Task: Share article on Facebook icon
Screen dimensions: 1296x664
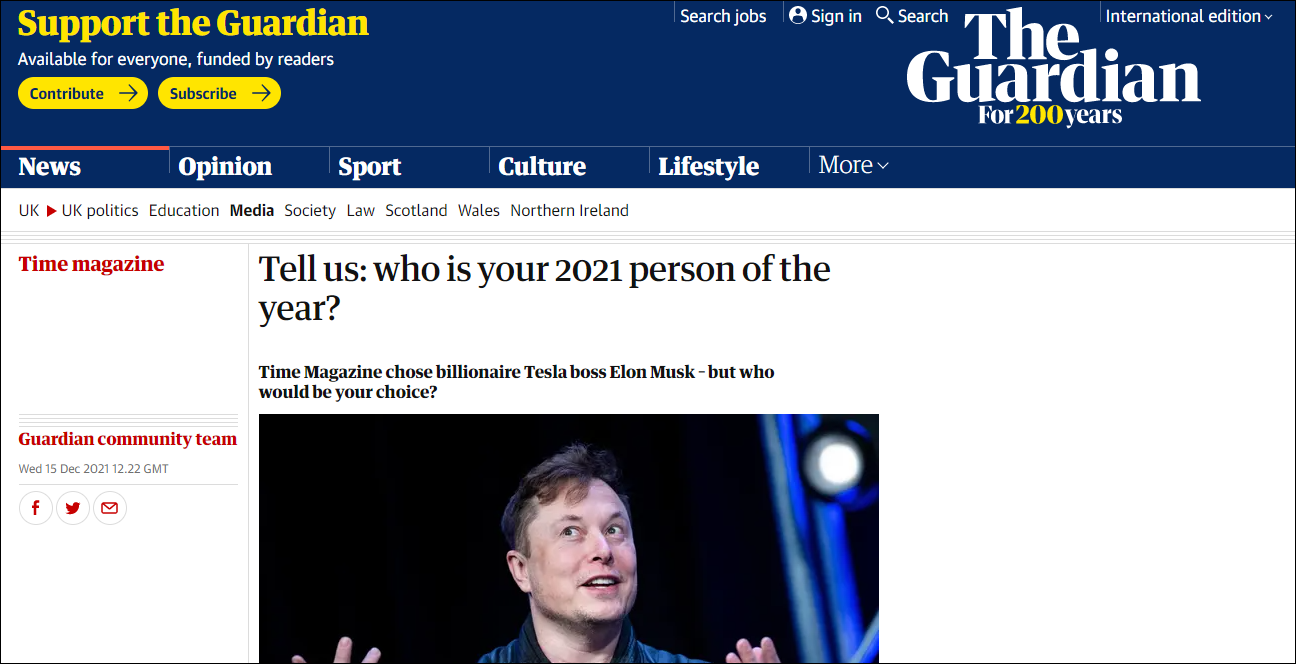Action: click(x=35, y=508)
